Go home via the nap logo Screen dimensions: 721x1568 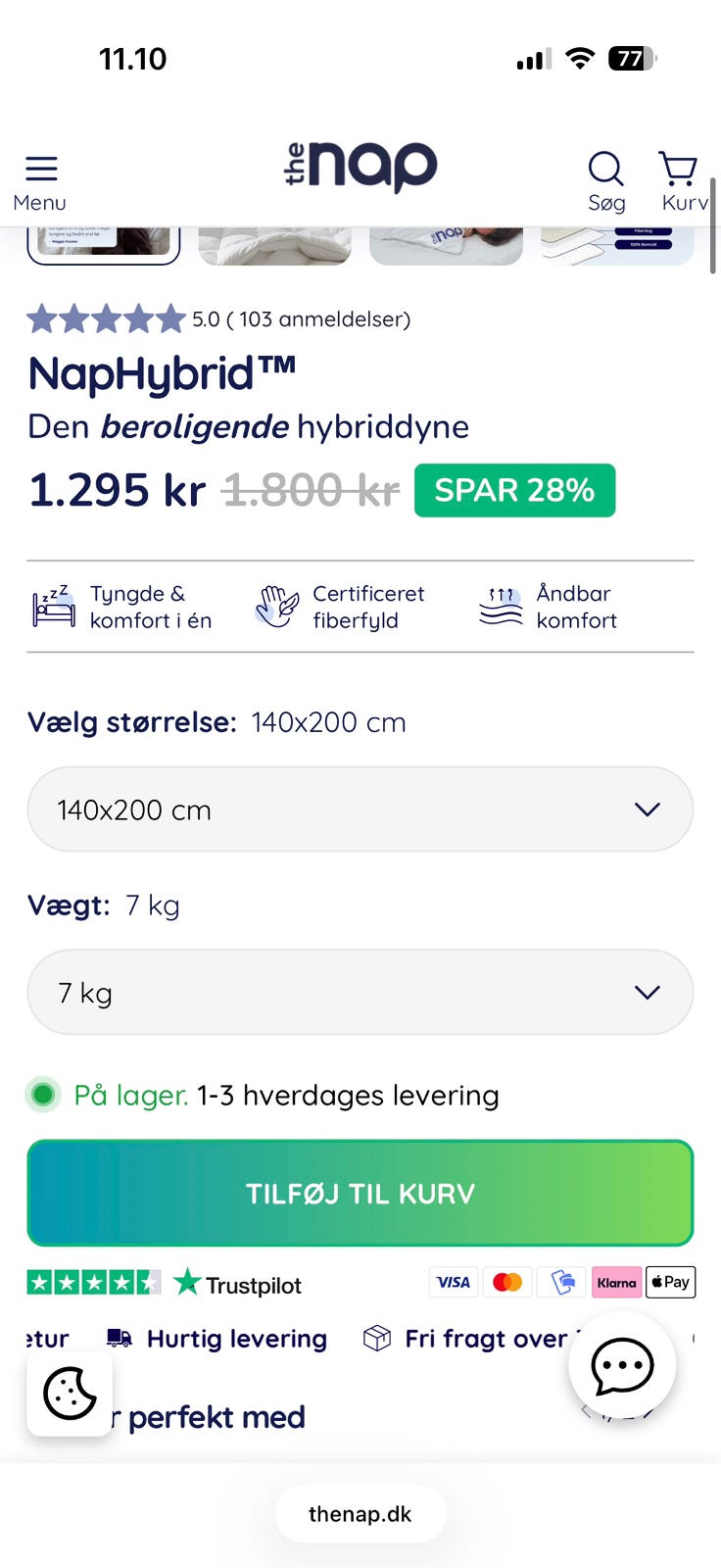[x=360, y=166]
